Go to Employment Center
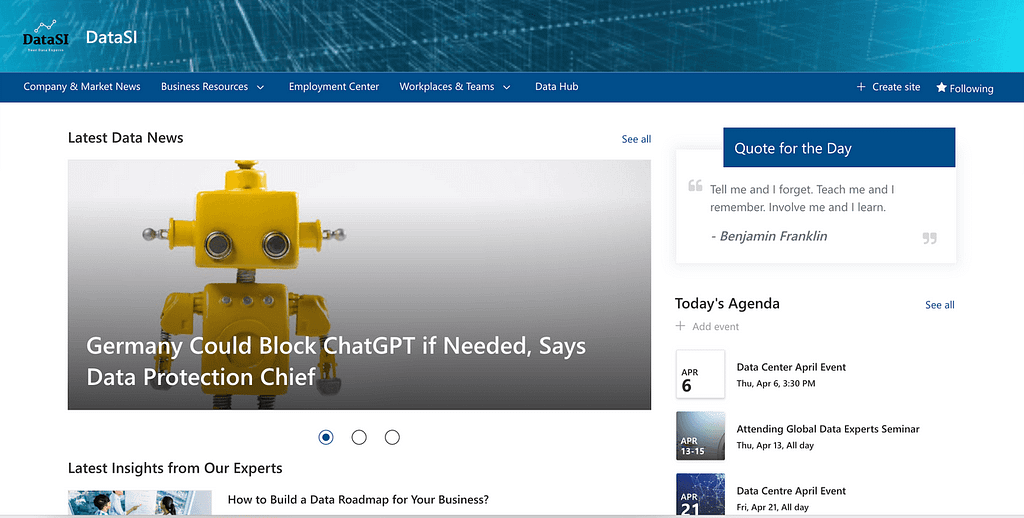Viewport: 1024px width, 518px height. point(334,86)
